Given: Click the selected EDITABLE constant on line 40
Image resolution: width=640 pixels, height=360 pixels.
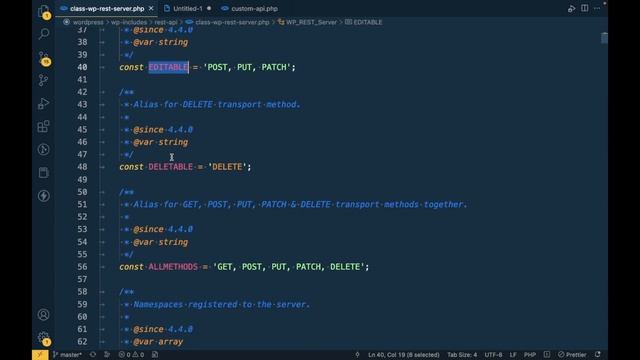Looking at the screenshot, I should tap(168, 67).
